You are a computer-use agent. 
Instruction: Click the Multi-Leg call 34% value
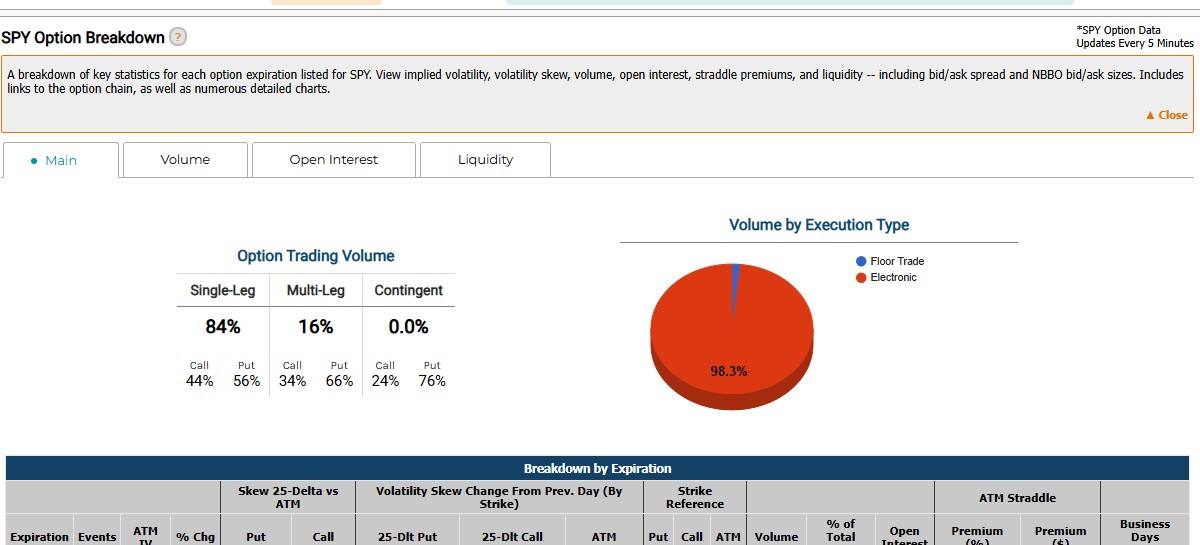click(x=293, y=381)
